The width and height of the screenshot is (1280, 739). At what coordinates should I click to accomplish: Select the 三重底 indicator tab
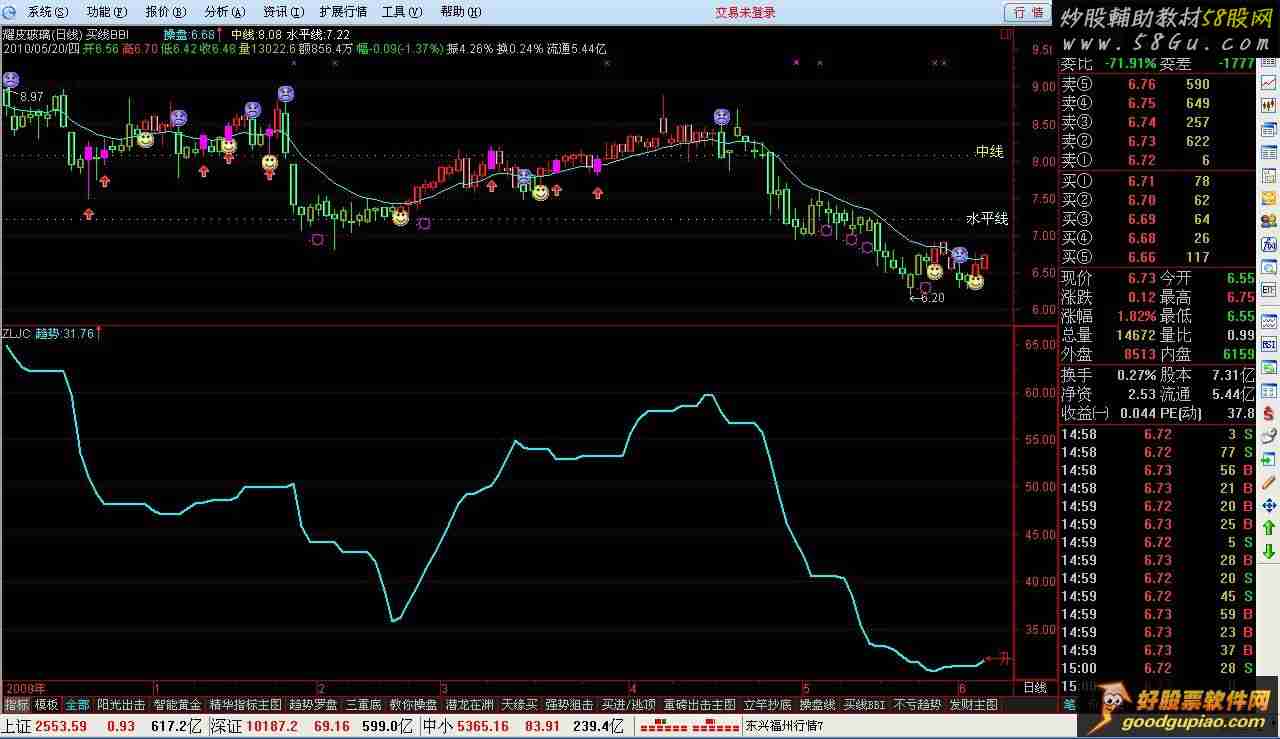(363, 704)
